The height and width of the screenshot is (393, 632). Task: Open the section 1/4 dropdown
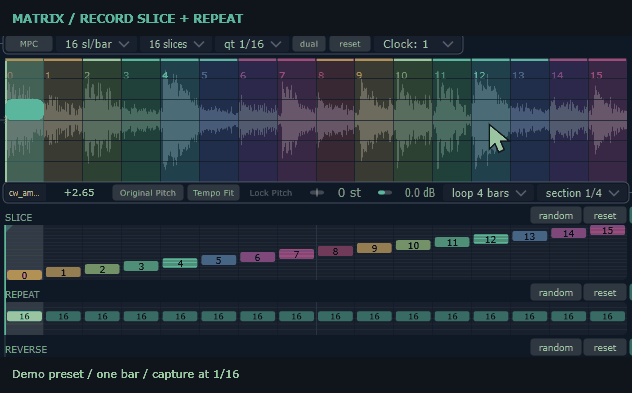(582, 193)
